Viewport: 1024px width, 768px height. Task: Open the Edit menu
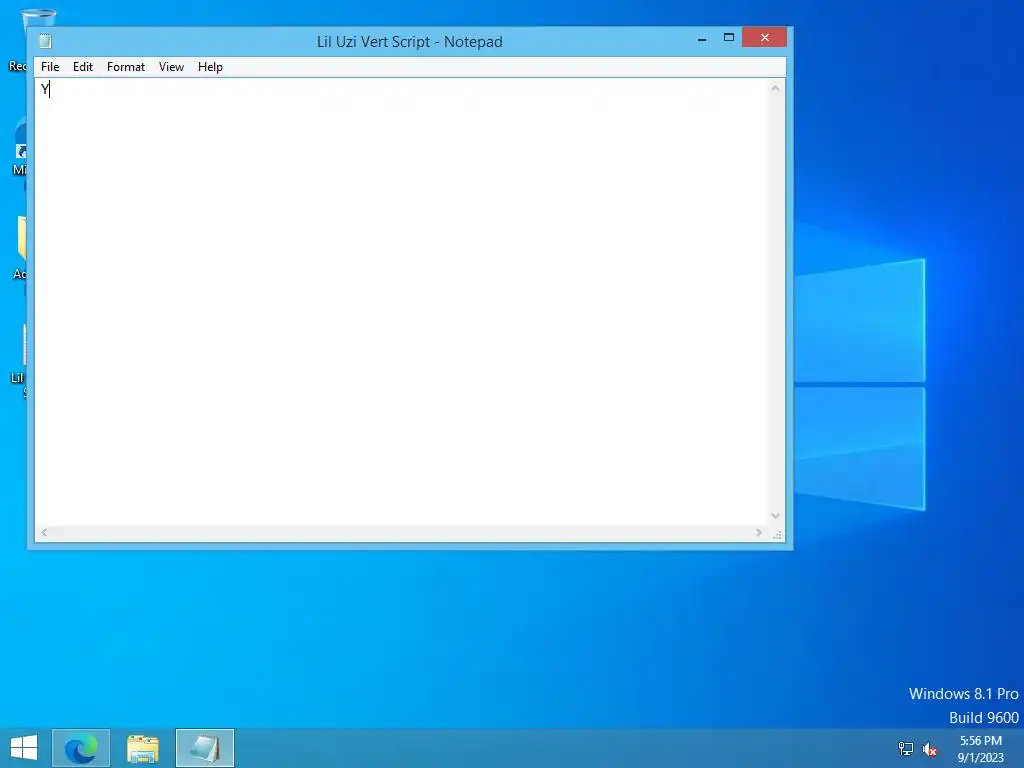coord(82,67)
